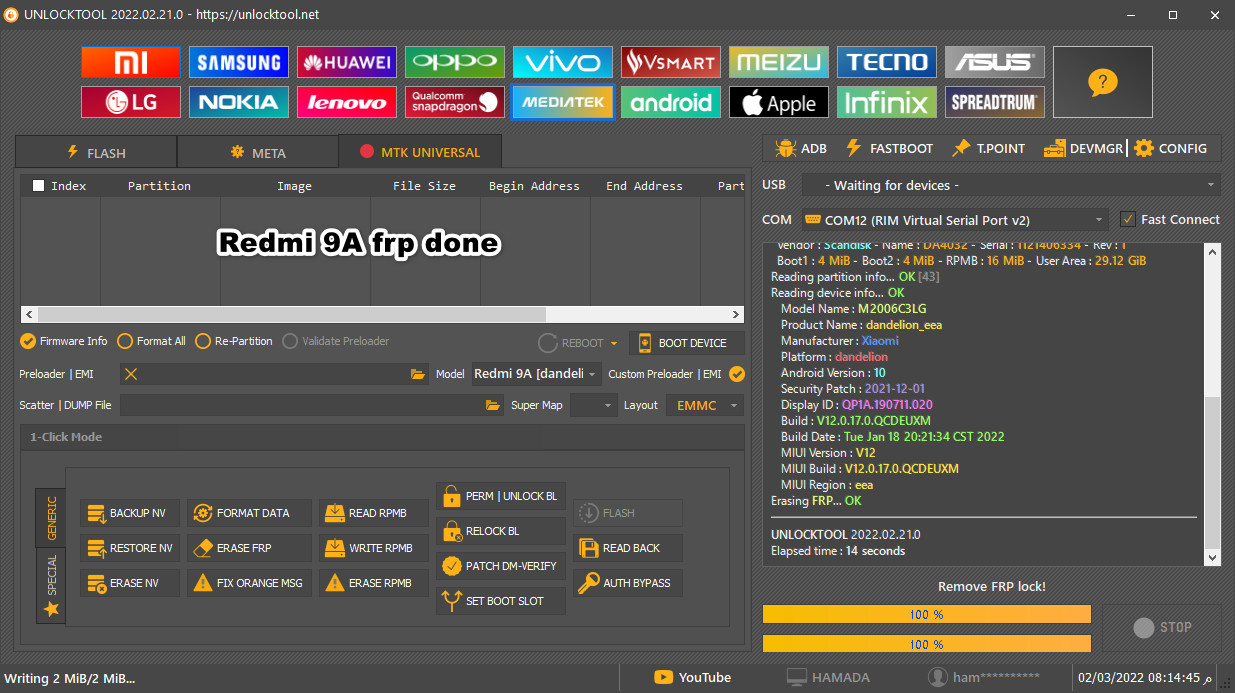Switch to the META tab
This screenshot has height=693, width=1235.
point(258,152)
